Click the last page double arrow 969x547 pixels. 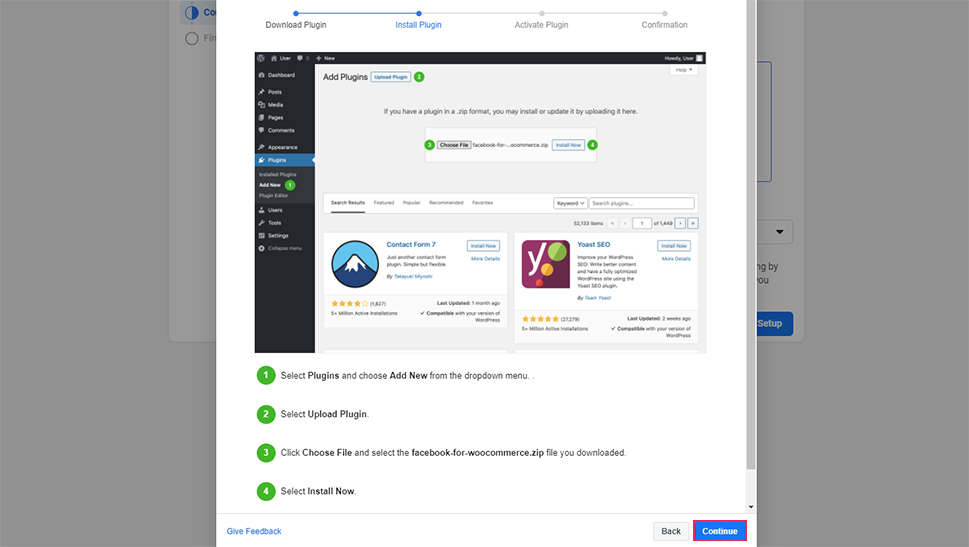[x=693, y=223]
